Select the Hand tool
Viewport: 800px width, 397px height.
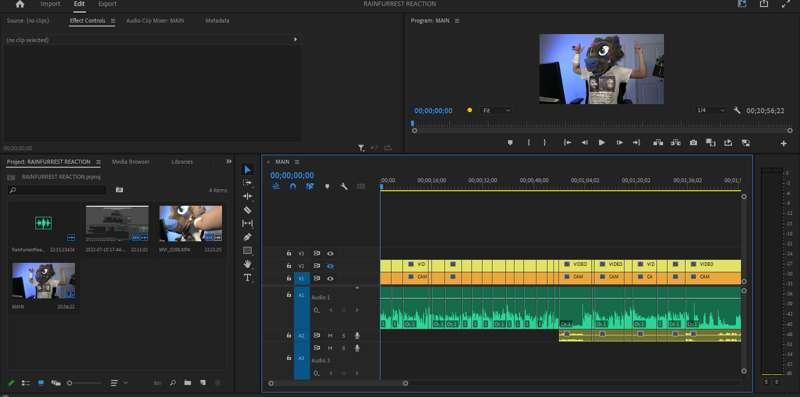point(247,264)
